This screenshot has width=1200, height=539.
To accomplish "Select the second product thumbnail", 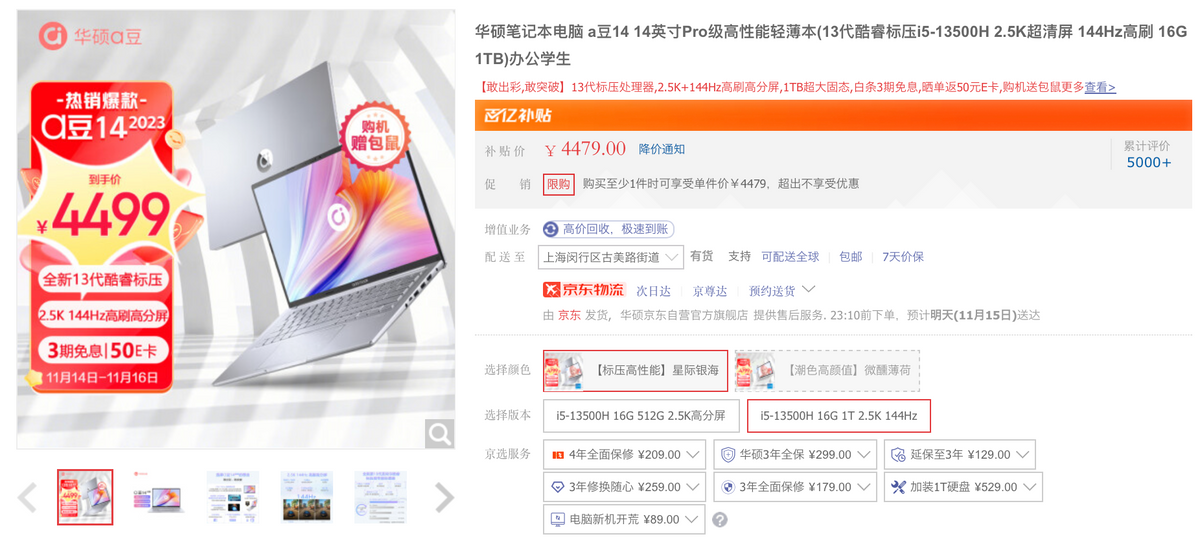I will 159,497.
